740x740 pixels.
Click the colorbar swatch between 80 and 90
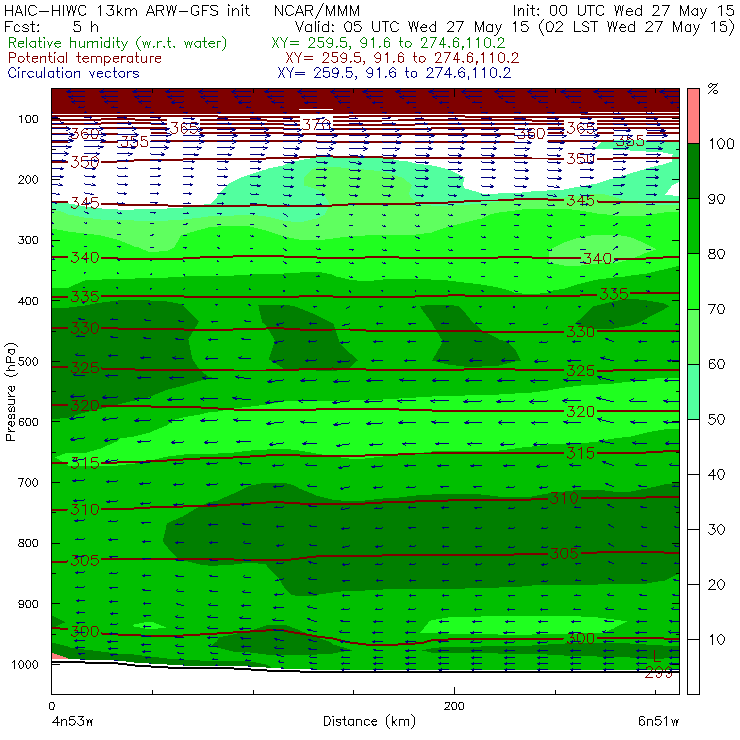(x=693, y=226)
